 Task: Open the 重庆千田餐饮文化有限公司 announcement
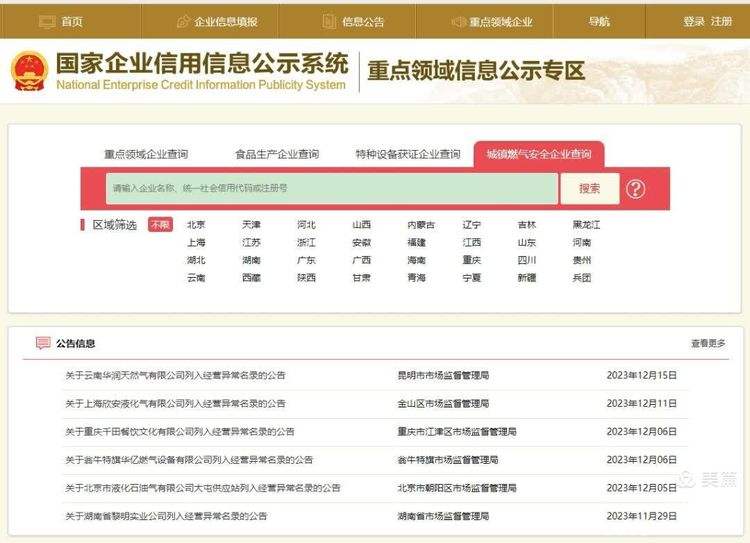coord(180,432)
